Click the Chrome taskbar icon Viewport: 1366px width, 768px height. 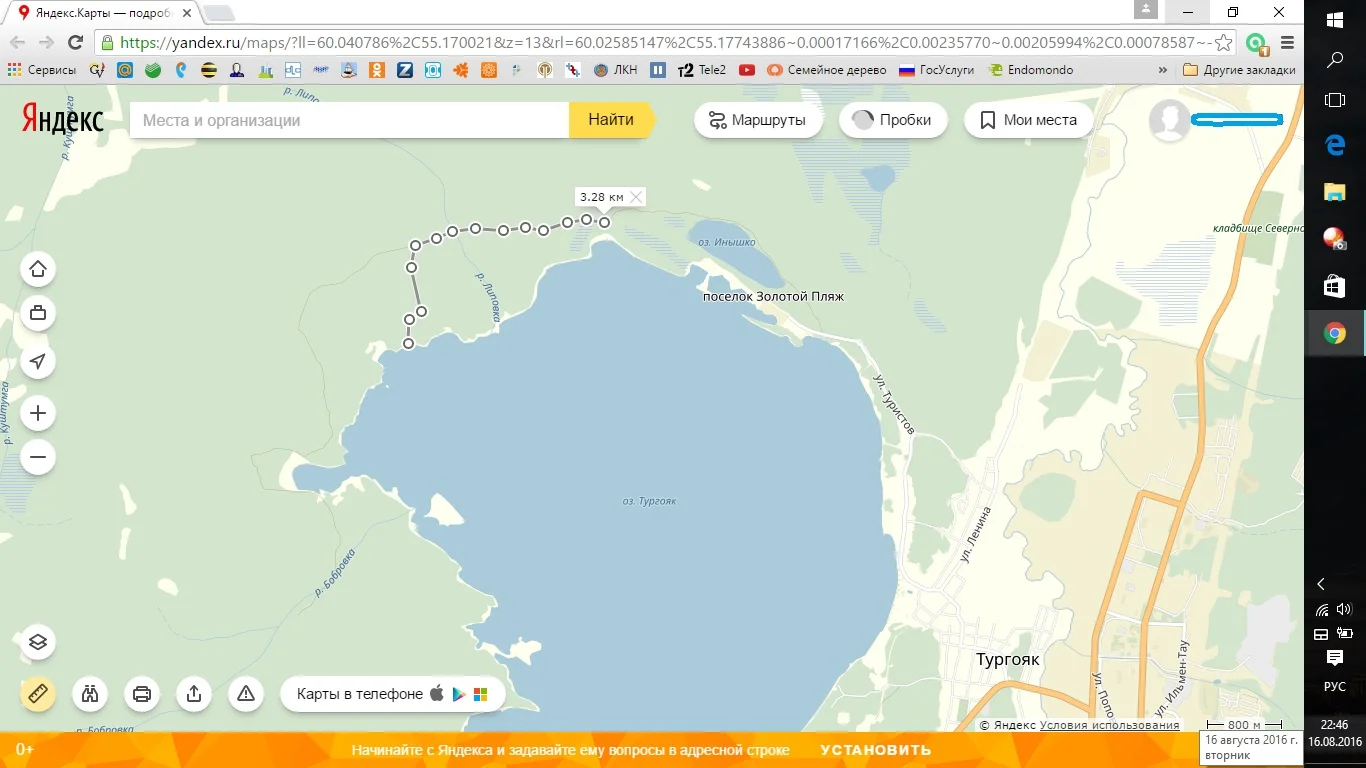click(1335, 334)
